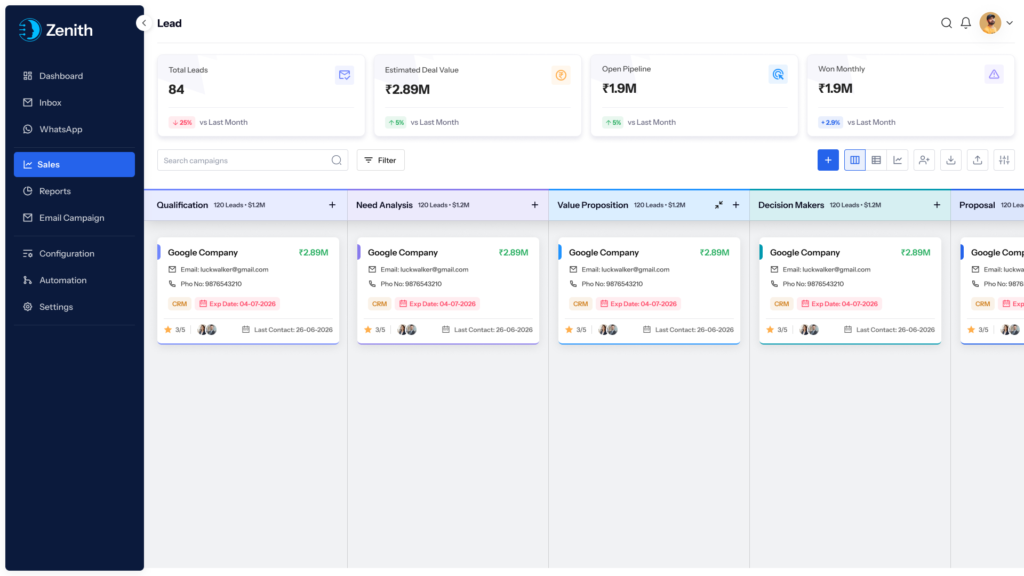Click ₹2.89M value on Value Proposition card

[x=714, y=253]
